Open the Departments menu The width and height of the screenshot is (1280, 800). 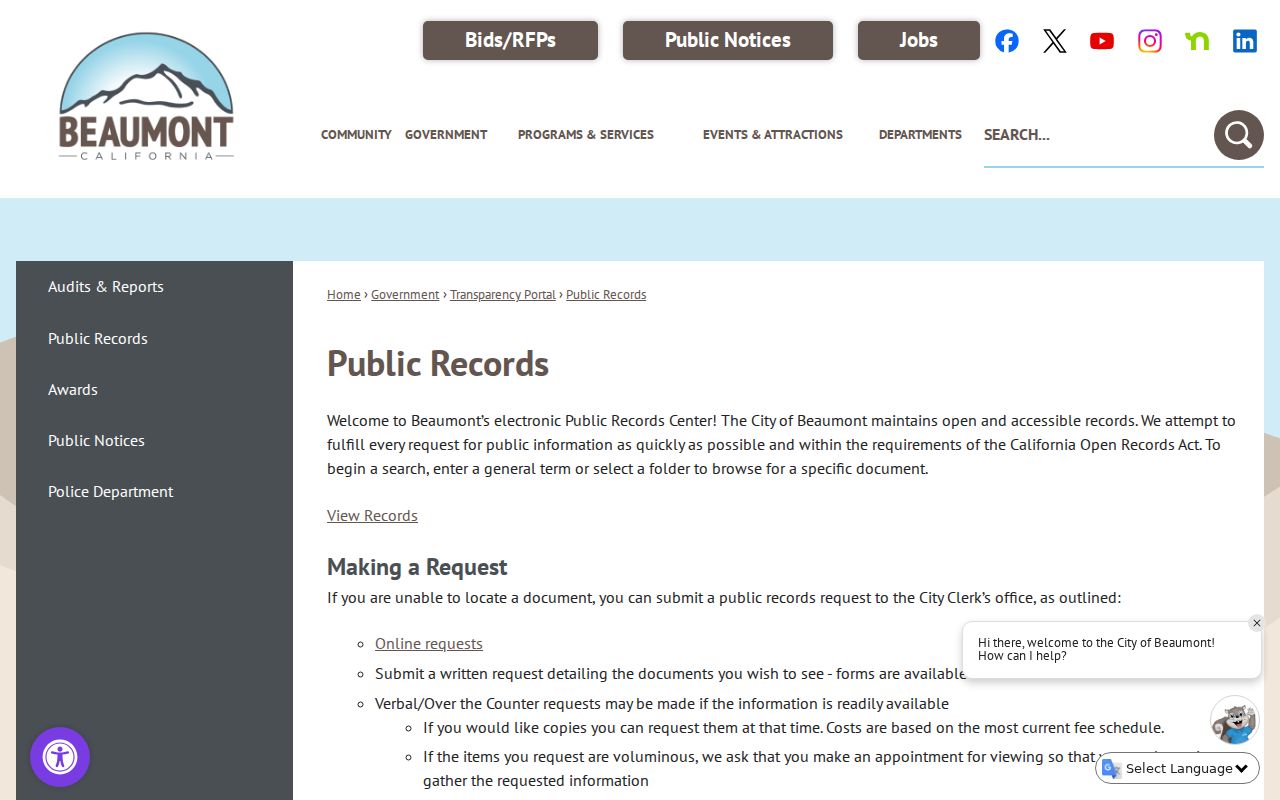pyautogui.click(x=920, y=134)
